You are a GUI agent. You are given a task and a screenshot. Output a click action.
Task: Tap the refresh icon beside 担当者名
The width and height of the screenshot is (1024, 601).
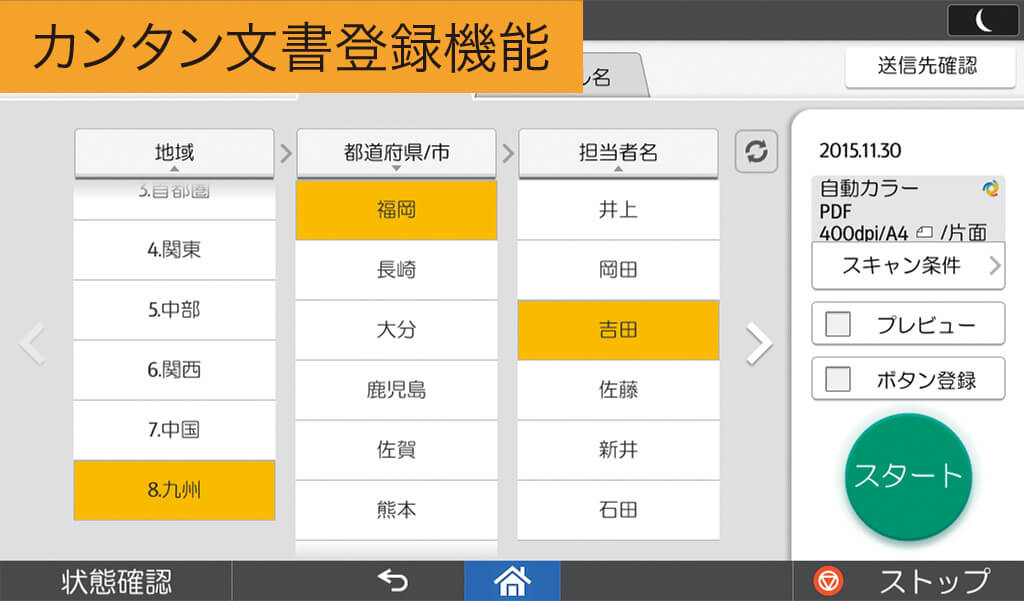756,152
